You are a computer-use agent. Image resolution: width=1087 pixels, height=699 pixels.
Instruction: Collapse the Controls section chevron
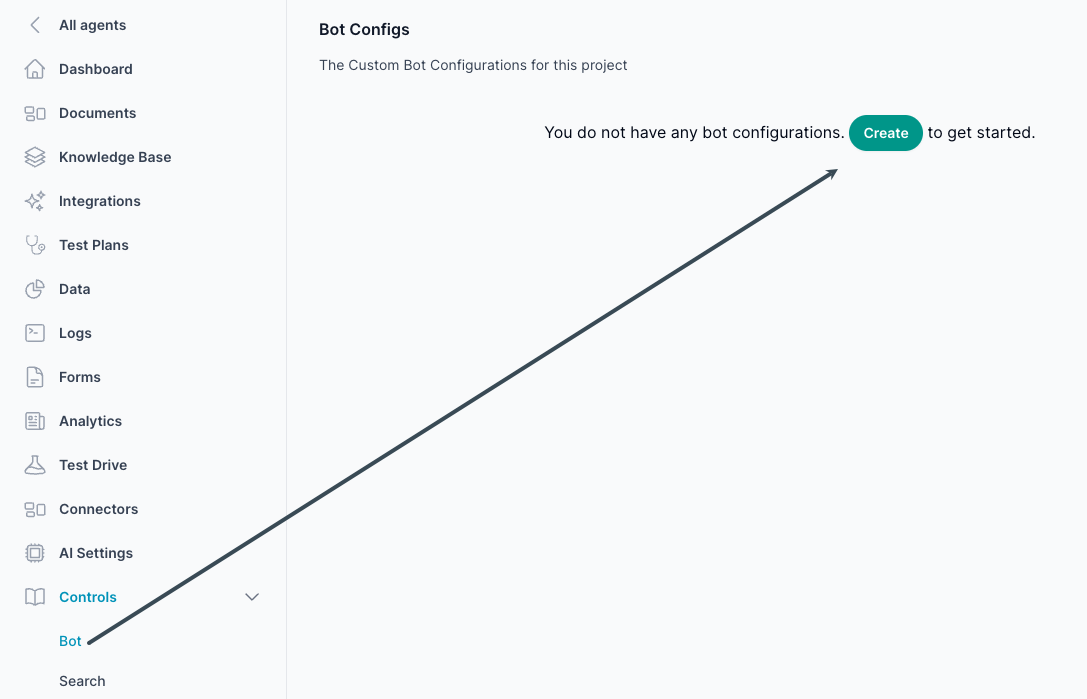[252, 597]
